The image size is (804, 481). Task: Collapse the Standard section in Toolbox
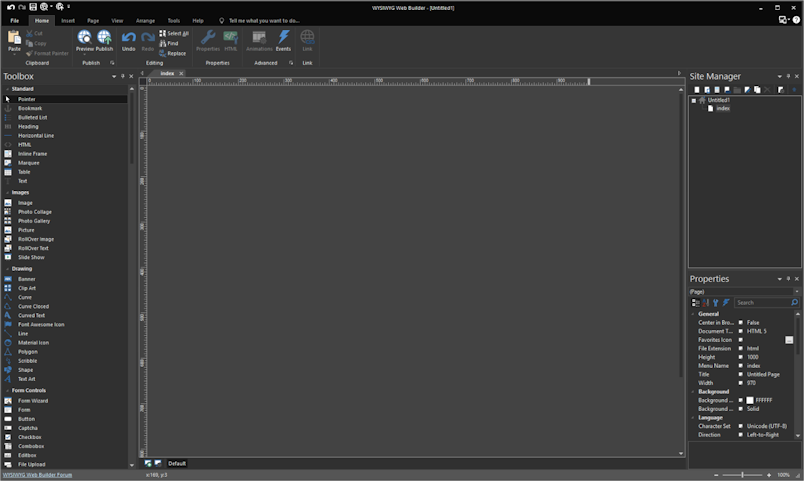pyautogui.click(x=7, y=89)
